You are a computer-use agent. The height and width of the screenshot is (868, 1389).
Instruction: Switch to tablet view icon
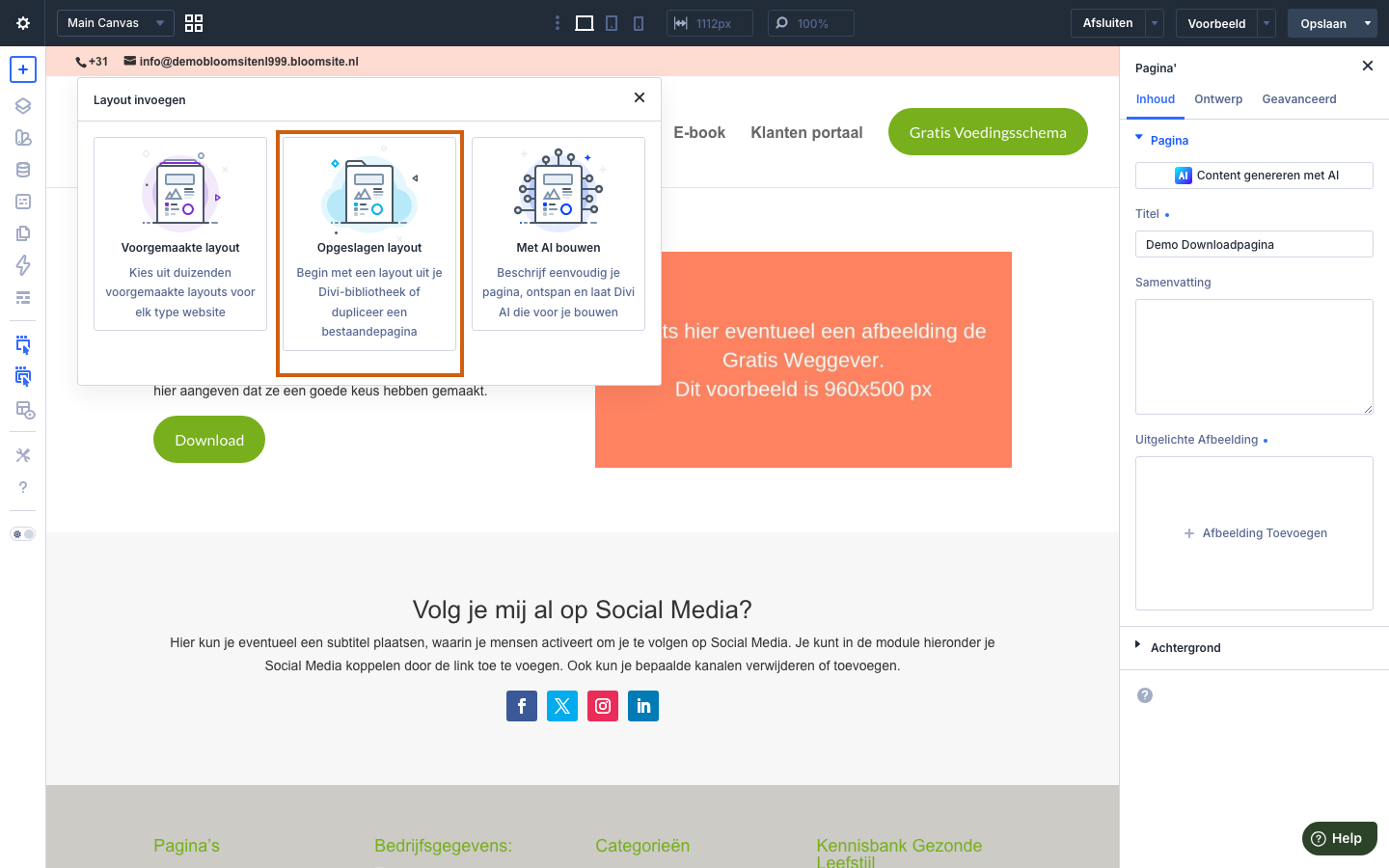tap(612, 23)
